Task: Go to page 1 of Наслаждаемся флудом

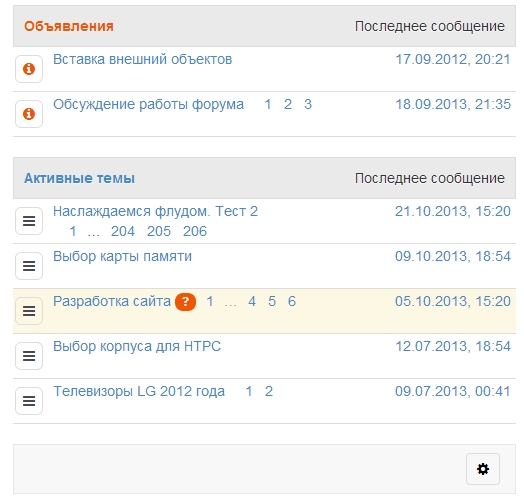Action: click(x=73, y=231)
